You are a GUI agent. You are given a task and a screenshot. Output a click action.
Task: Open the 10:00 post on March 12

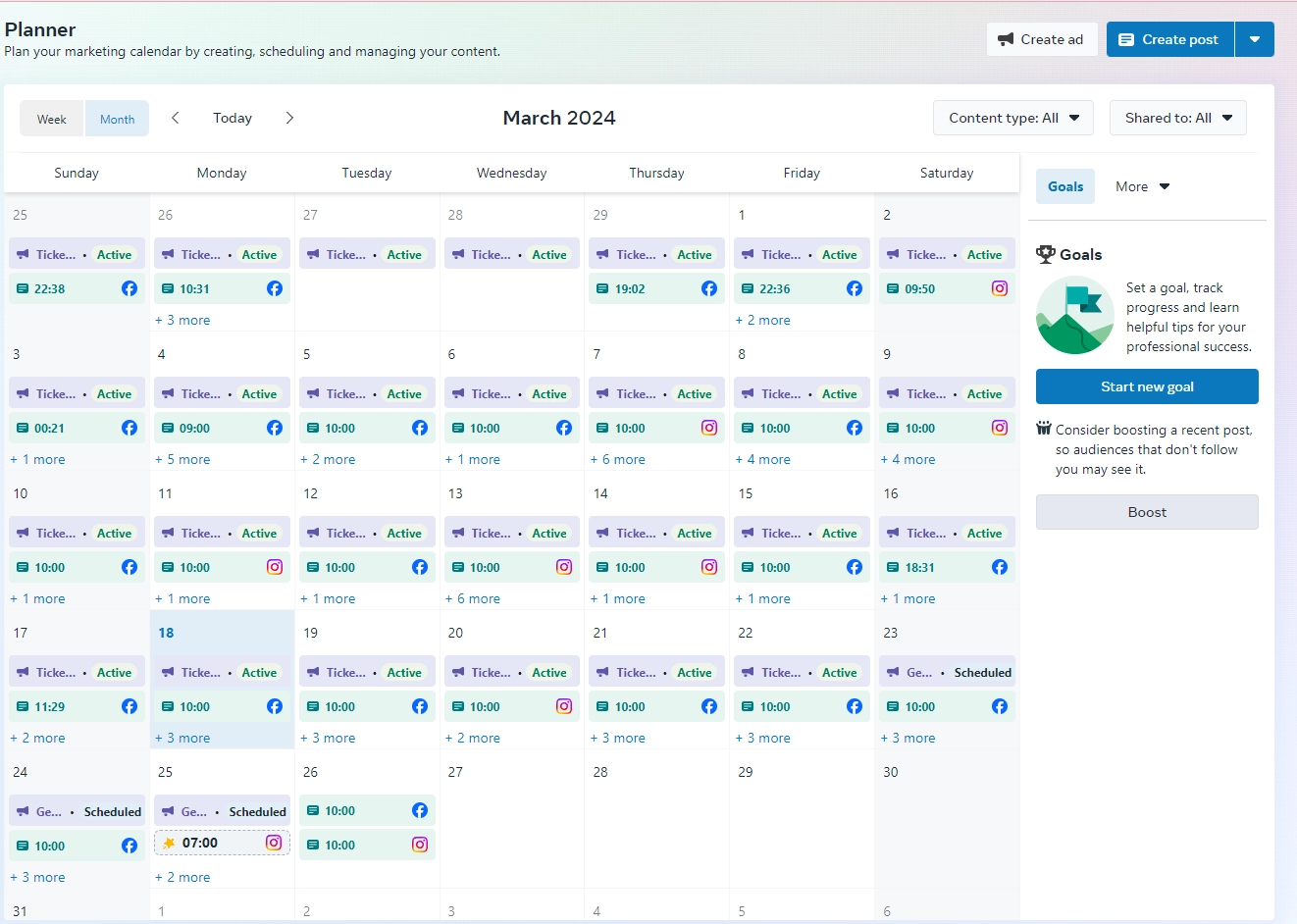(x=368, y=567)
